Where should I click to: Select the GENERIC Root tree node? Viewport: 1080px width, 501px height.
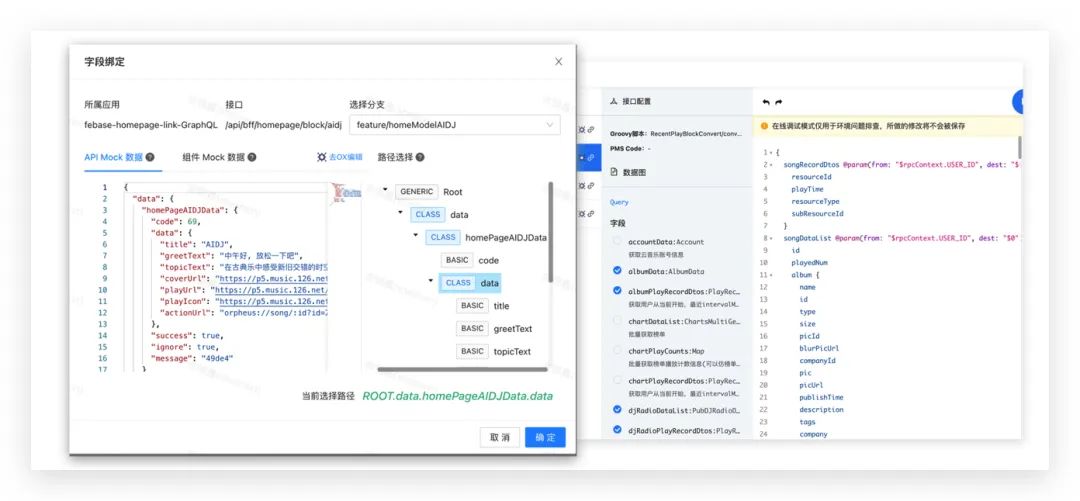coord(429,192)
